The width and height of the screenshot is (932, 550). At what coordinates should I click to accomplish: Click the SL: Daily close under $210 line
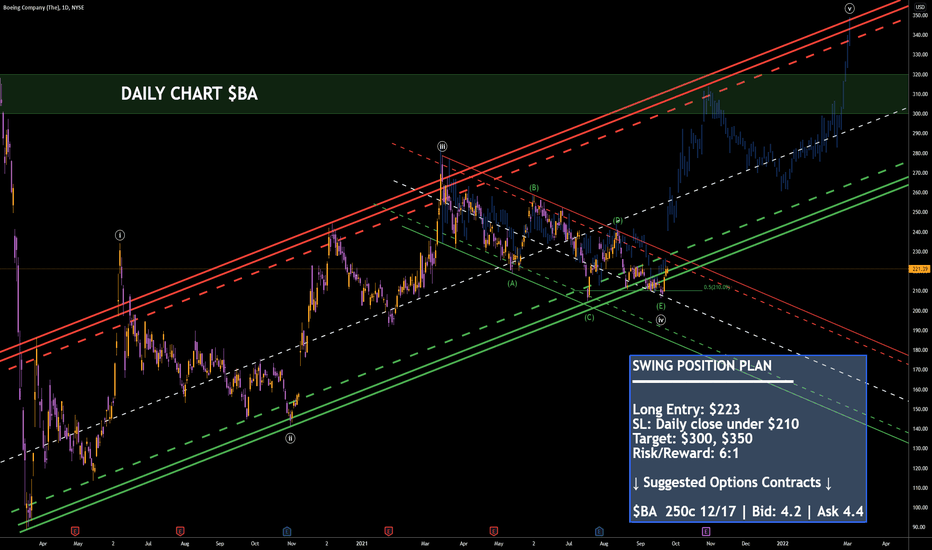pyautogui.click(x=716, y=424)
